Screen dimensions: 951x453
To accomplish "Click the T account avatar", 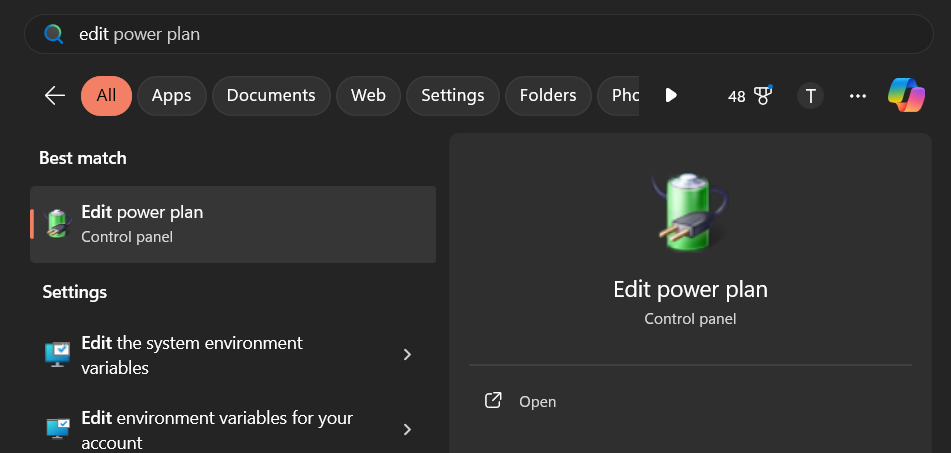I will coord(810,96).
